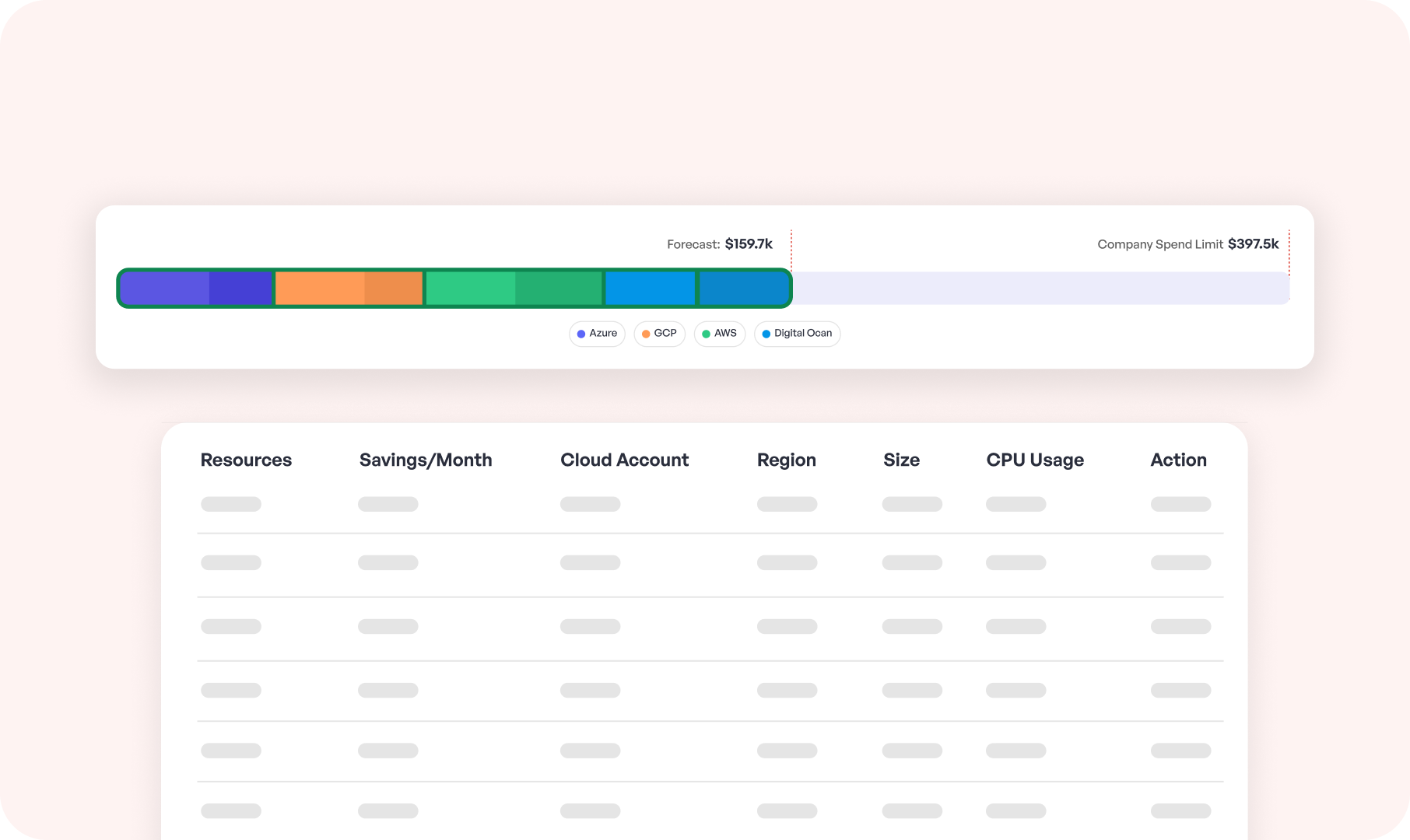
Task: Select the purple Azure segment in the bar
Action: click(x=195, y=288)
